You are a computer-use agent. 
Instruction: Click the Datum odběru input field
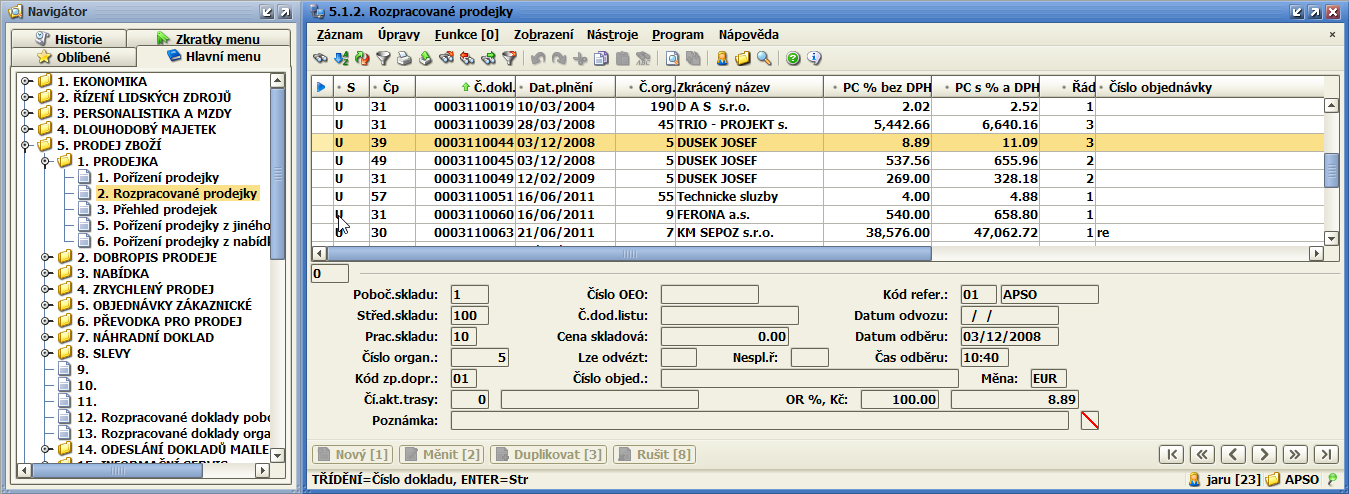click(x=1009, y=337)
